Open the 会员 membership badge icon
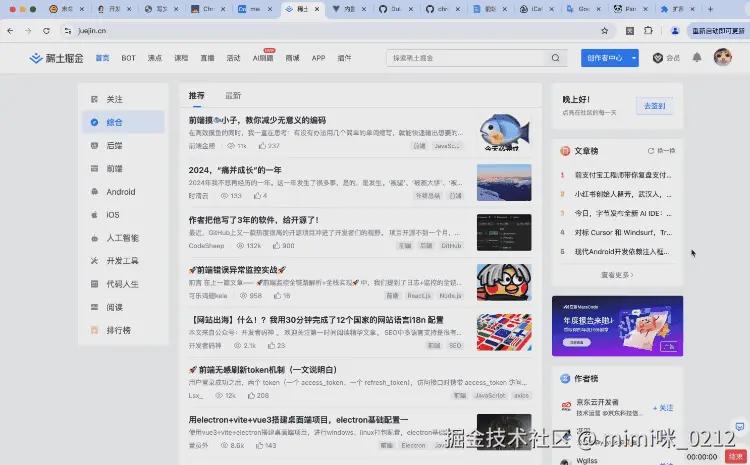750x465 pixels. click(x=658, y=58)
